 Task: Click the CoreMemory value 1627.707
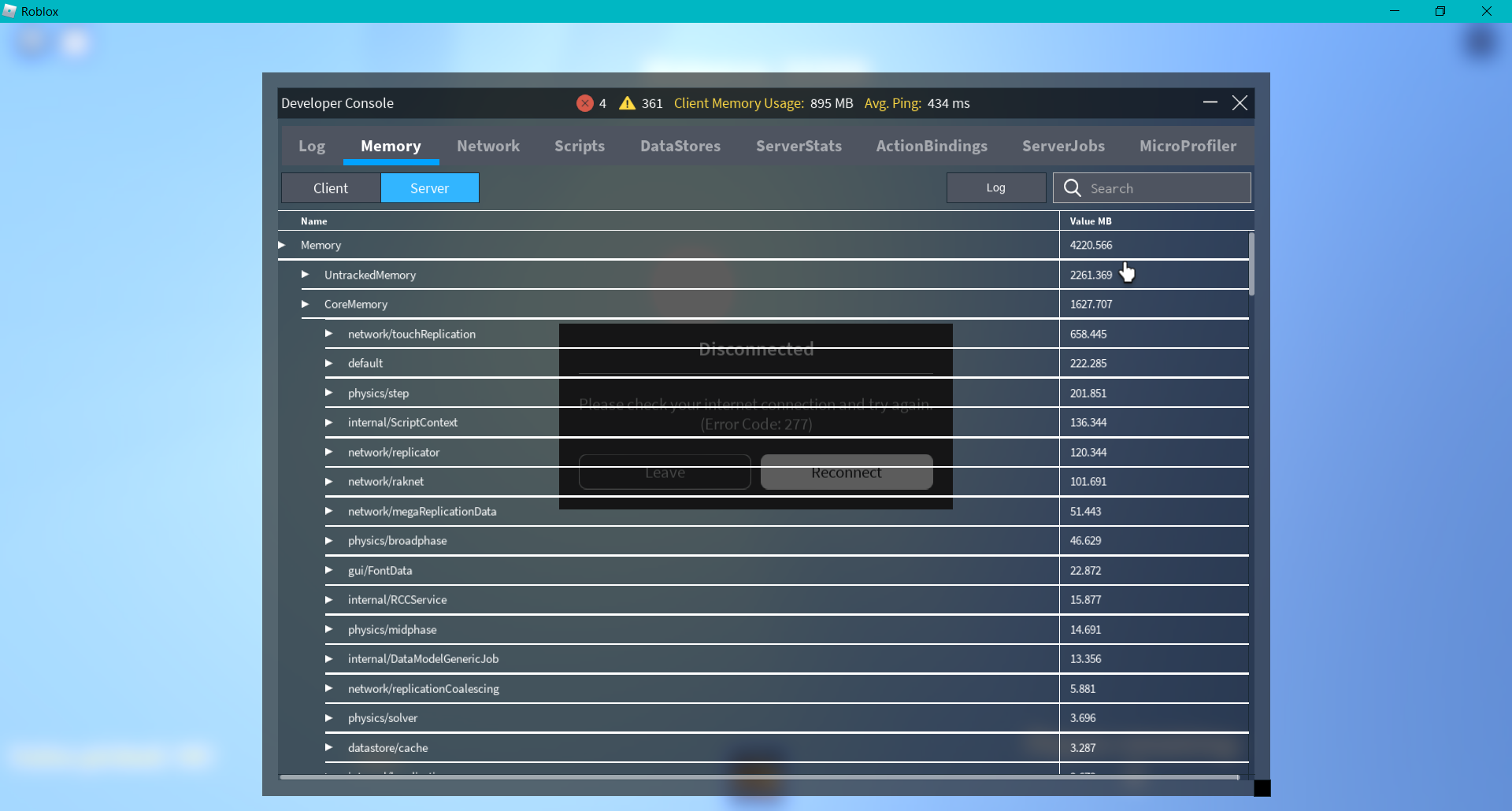tap(1091, 304)
